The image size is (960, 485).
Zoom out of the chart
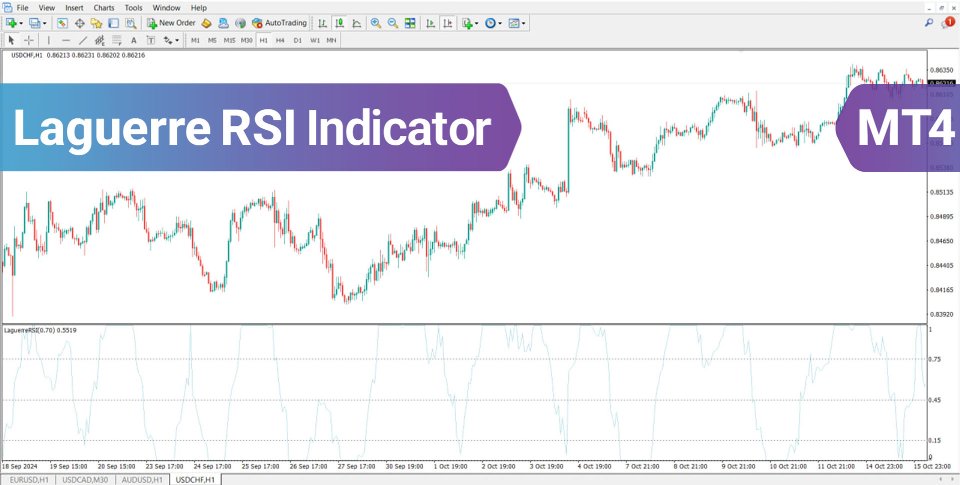point(393,23)
